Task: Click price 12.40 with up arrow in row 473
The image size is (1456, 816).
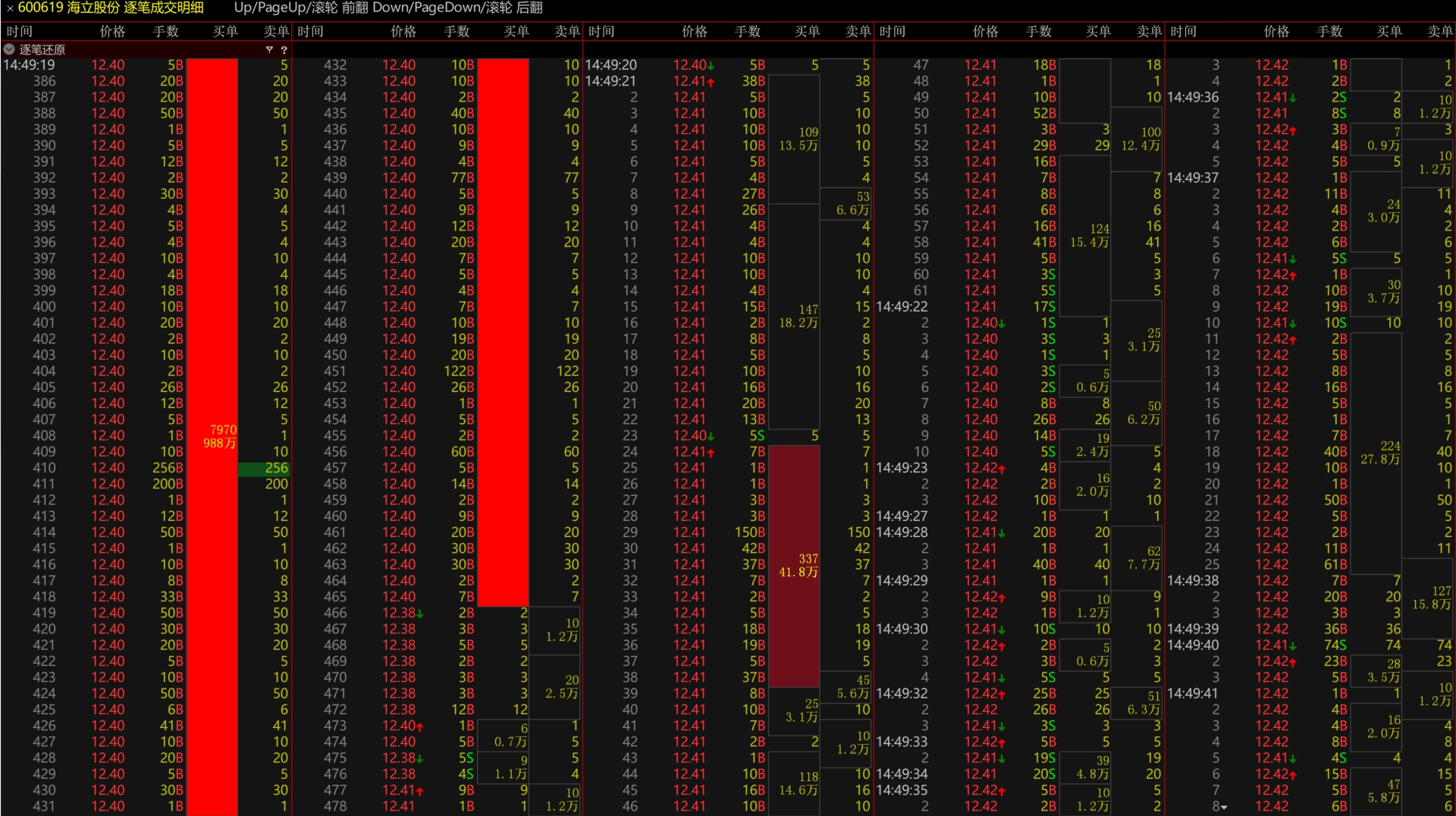Action: [x=403, y=727]
